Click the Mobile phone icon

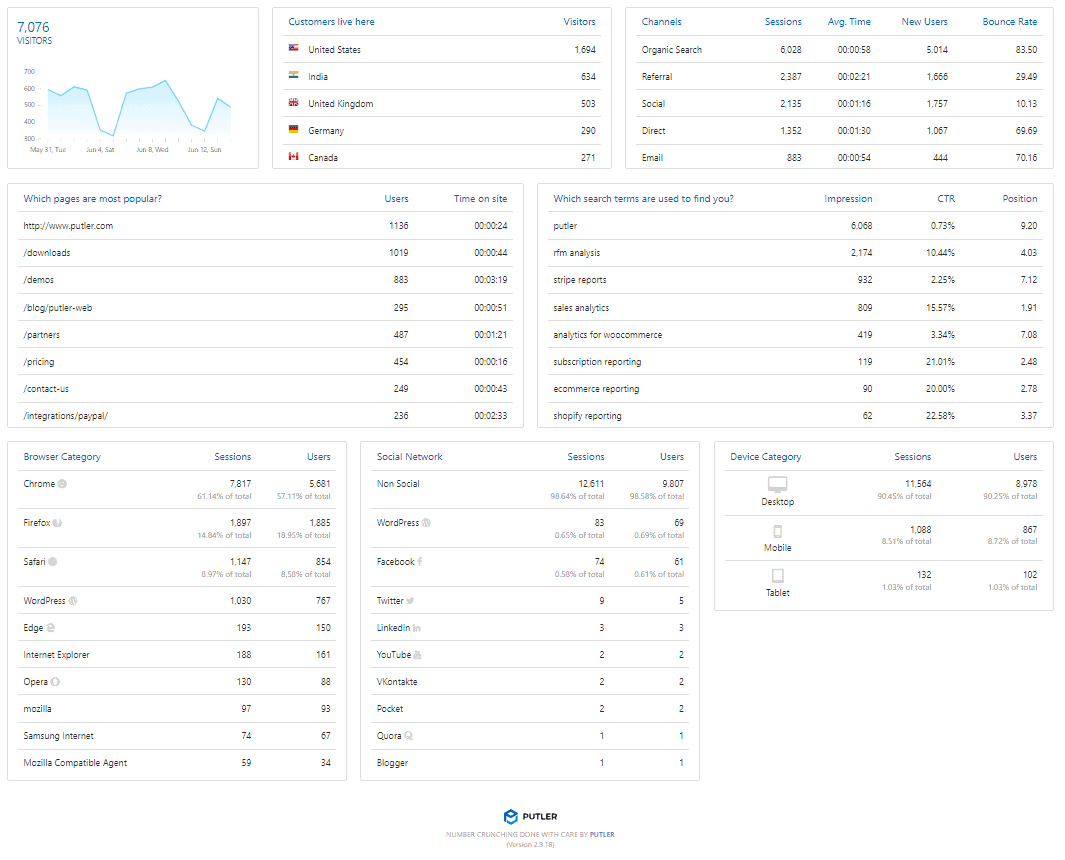pyautogui.click(x=778, y=531)
